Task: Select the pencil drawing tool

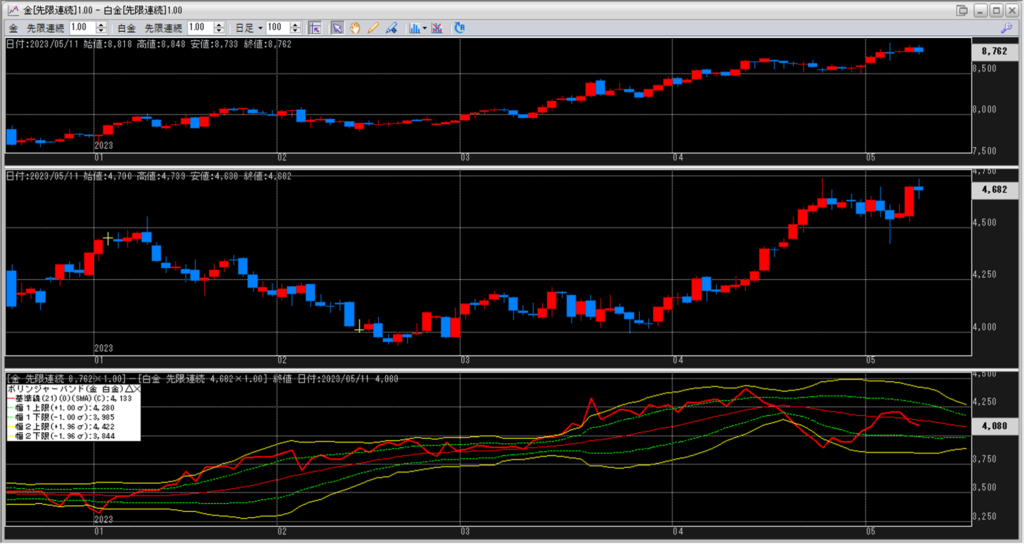Action: point(373,27)
